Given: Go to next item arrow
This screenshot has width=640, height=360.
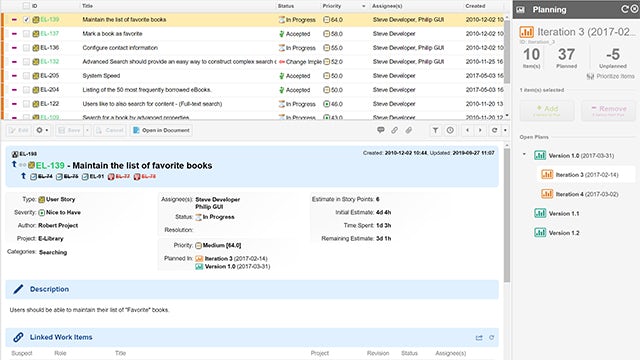Looking at the screenshot, I should [x=480, y=130].
